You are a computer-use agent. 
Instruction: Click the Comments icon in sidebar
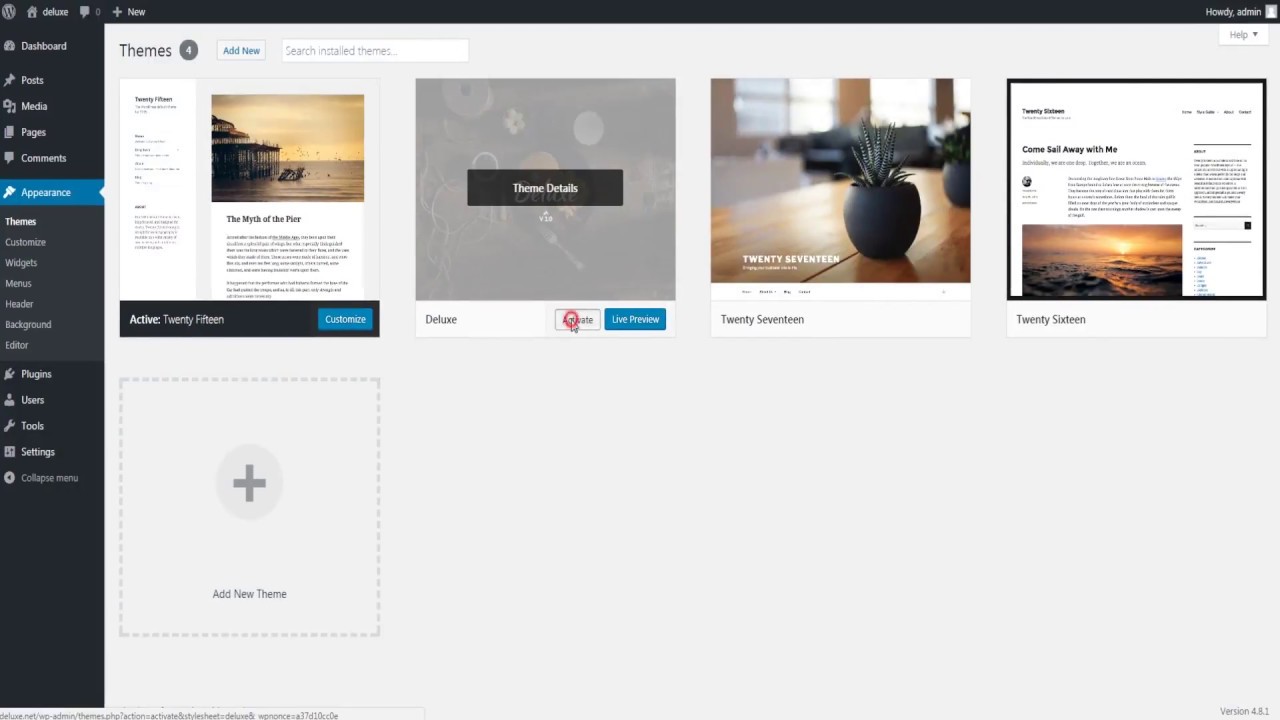point(9,158)
